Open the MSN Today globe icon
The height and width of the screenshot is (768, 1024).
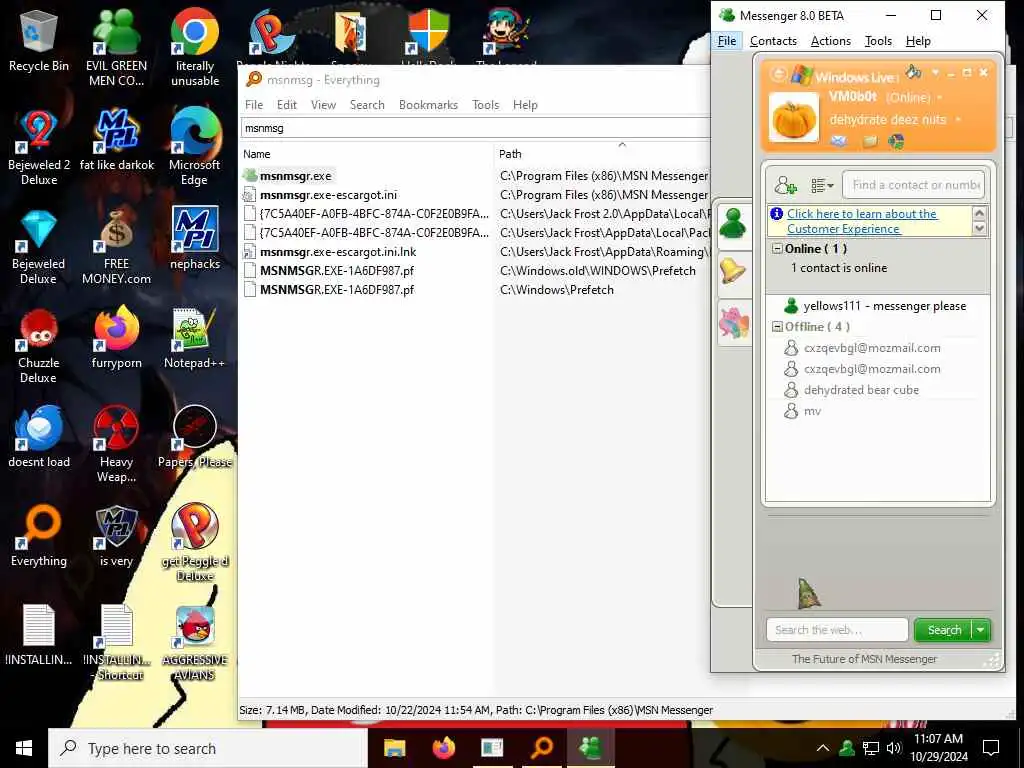(x=896, y=140)
